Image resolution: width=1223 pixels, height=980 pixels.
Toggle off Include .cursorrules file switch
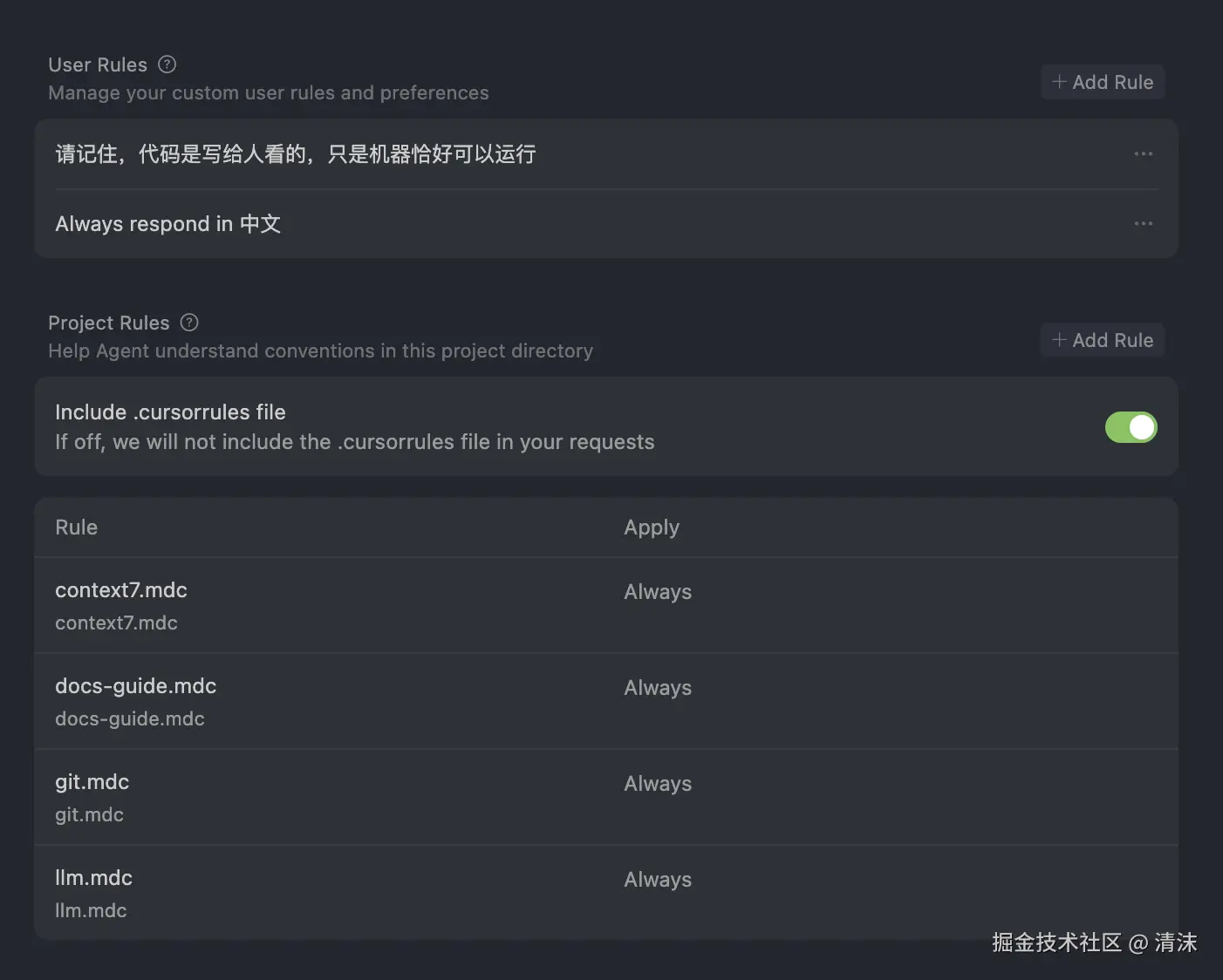(x=1131, y=427)
